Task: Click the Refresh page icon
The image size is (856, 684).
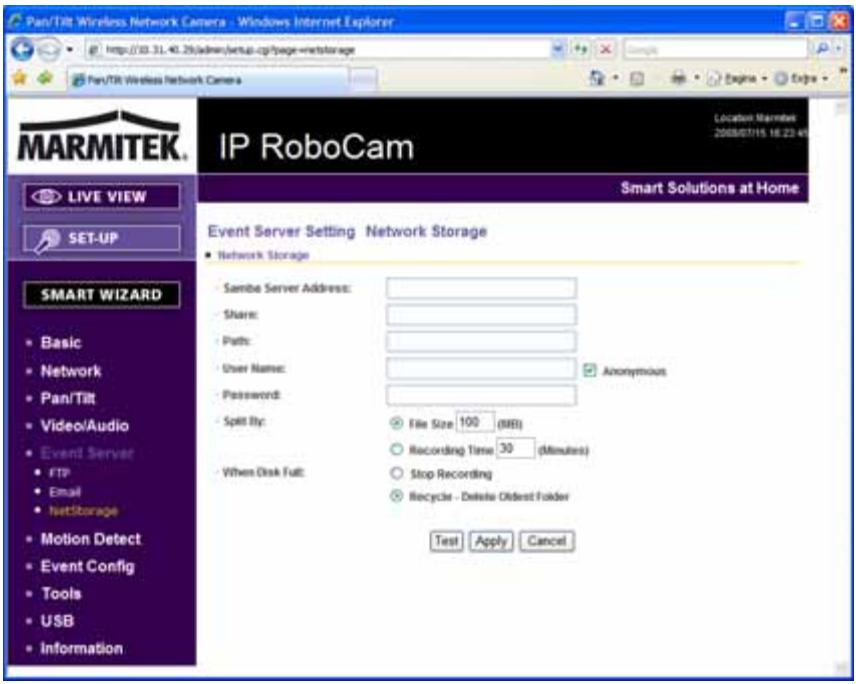Action: (581, 49)
